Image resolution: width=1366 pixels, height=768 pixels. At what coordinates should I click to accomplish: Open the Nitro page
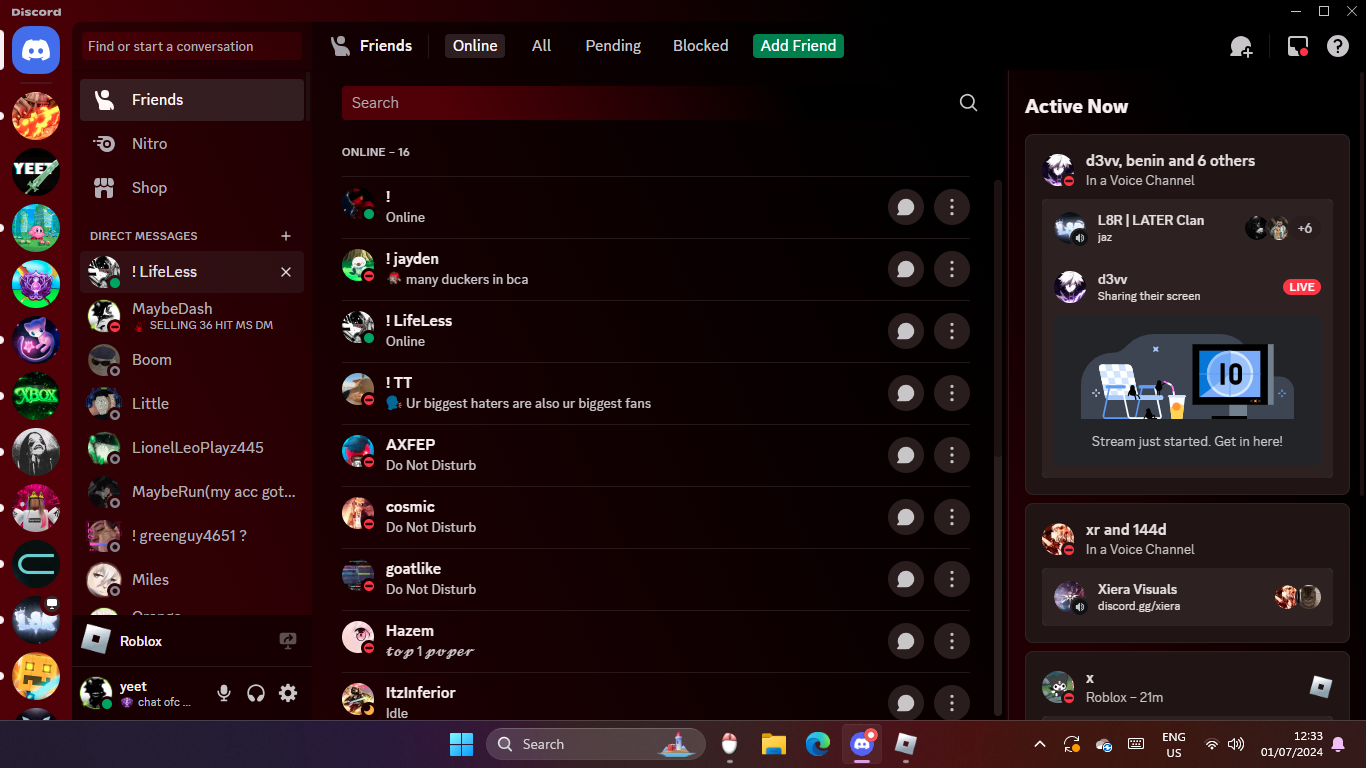point(192,144)
